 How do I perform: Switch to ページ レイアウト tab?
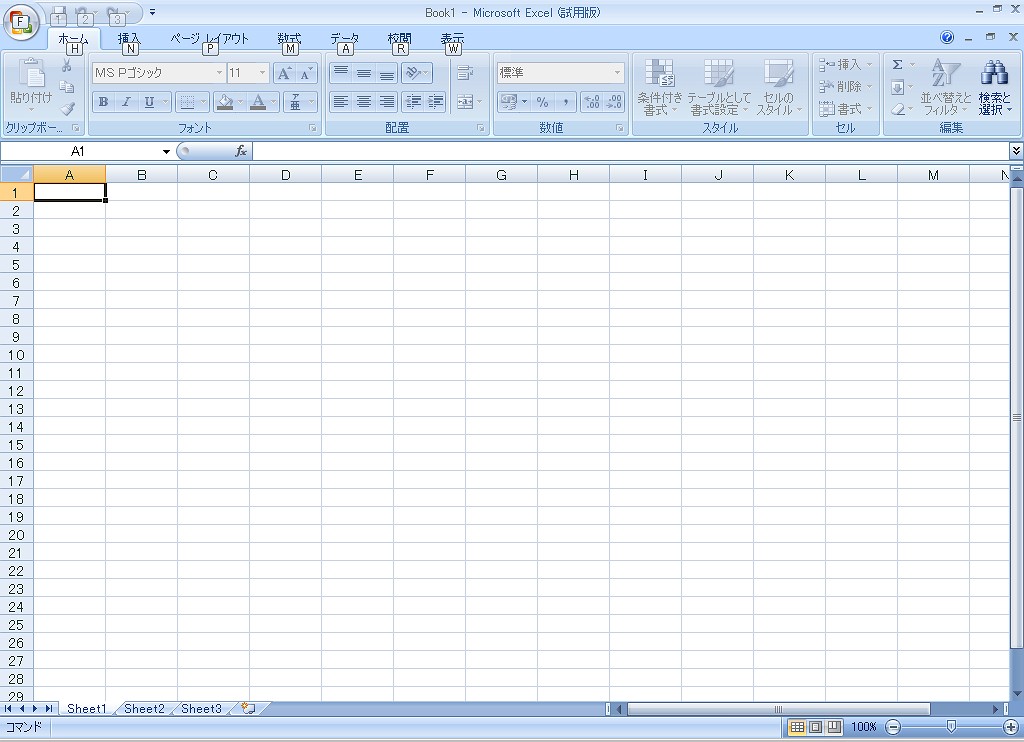coord(210,39)
